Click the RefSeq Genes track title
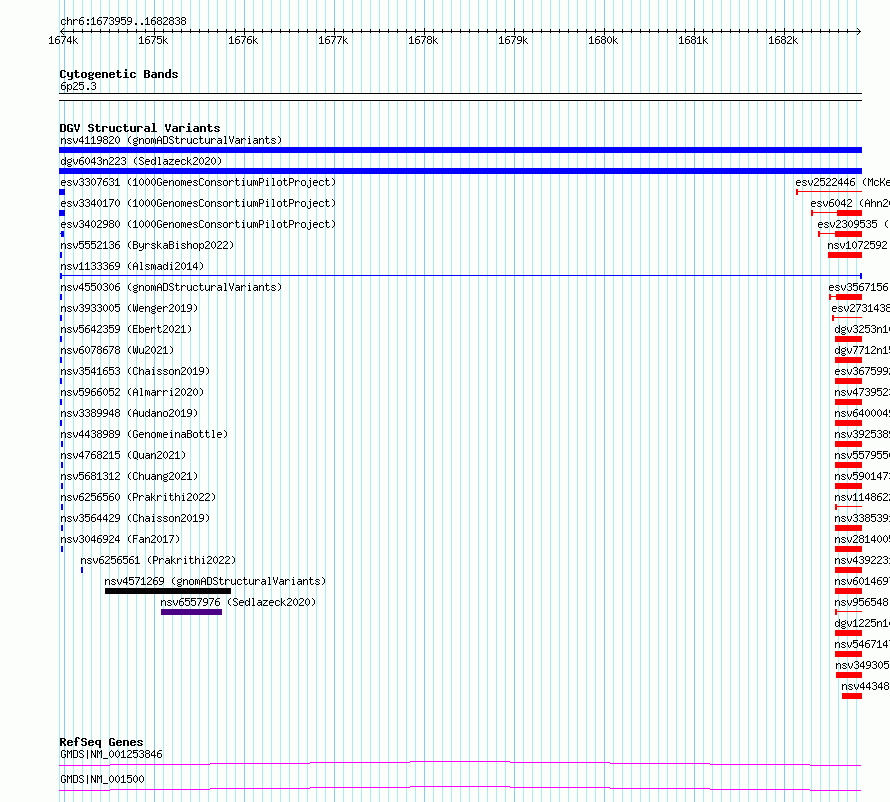The height and width of the screenshot is (802, 890). click(x=101, y=742)
